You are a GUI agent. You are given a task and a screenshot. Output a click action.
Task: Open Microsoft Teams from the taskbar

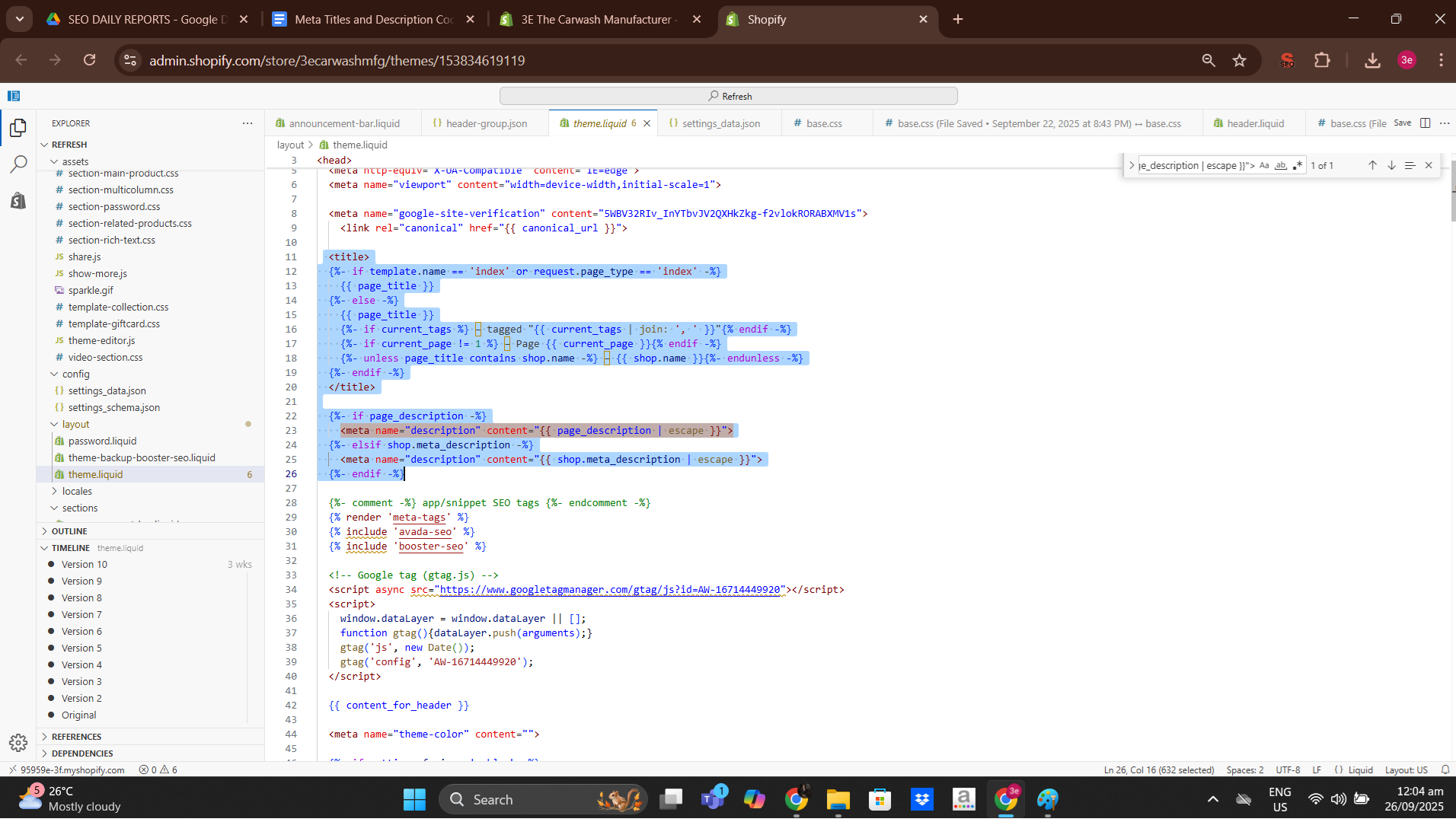pyautogui.click(x=713, y=799)
